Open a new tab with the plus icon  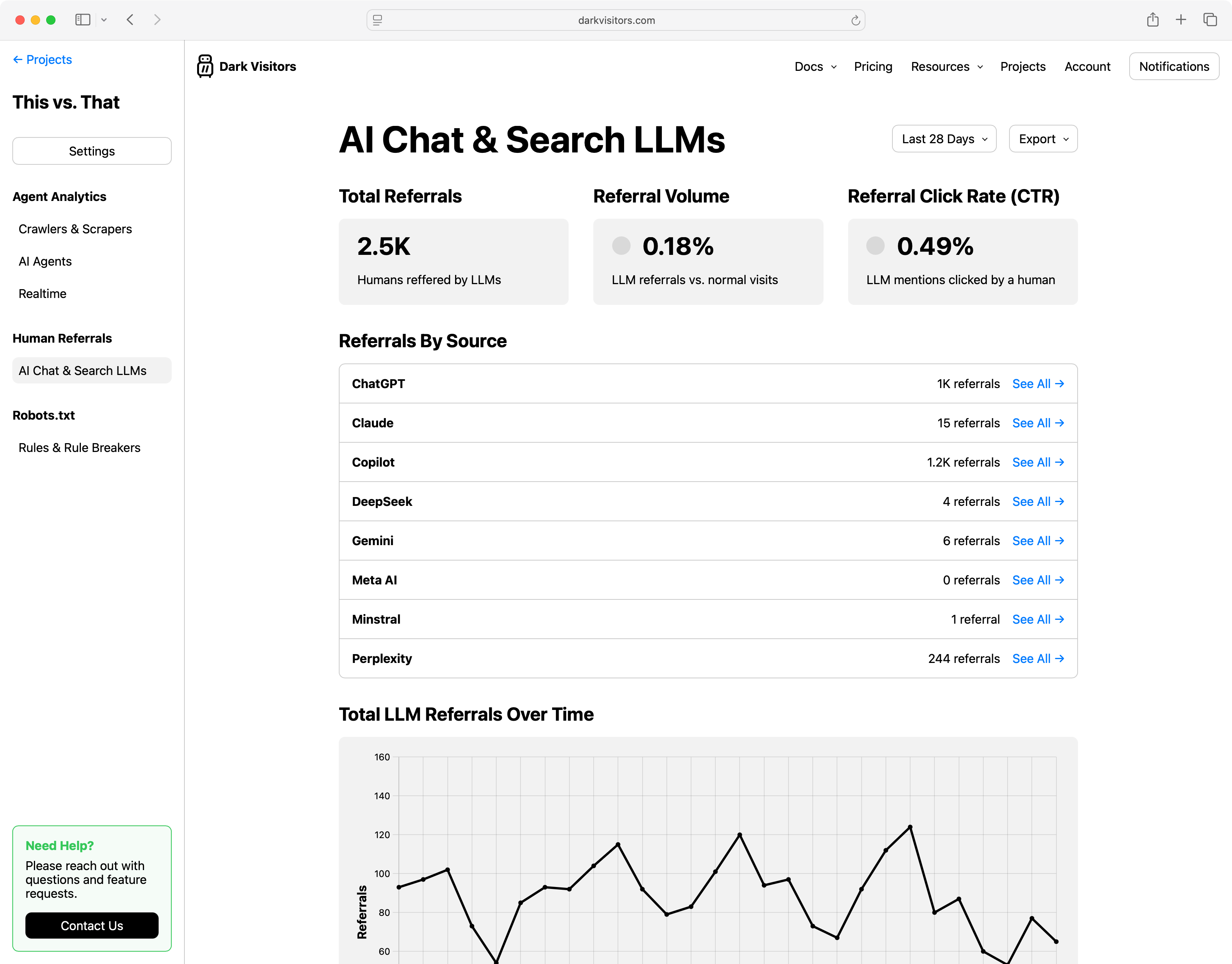click(x=1181, y=20)
